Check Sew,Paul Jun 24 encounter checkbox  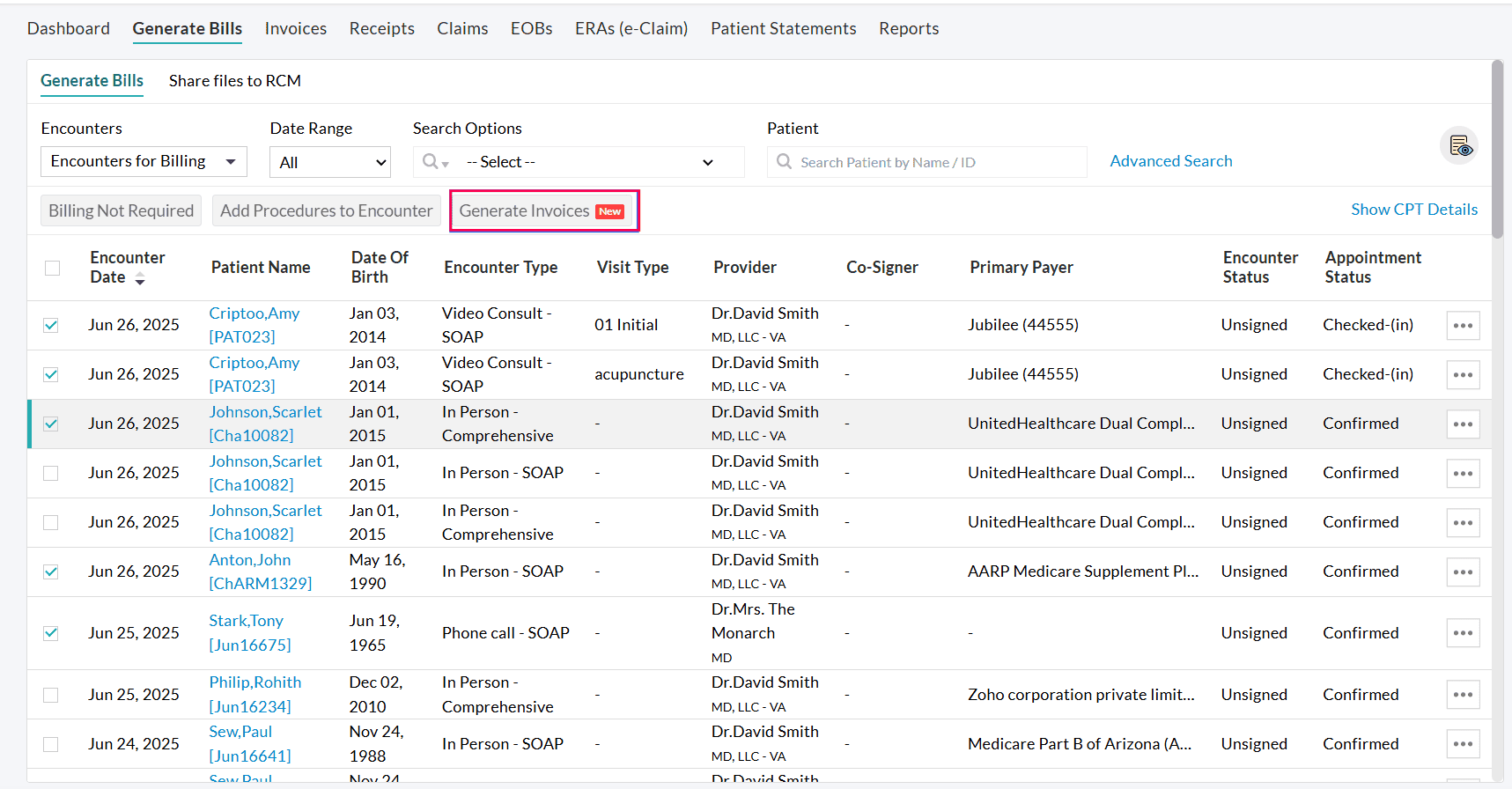(x=51, y=744)
